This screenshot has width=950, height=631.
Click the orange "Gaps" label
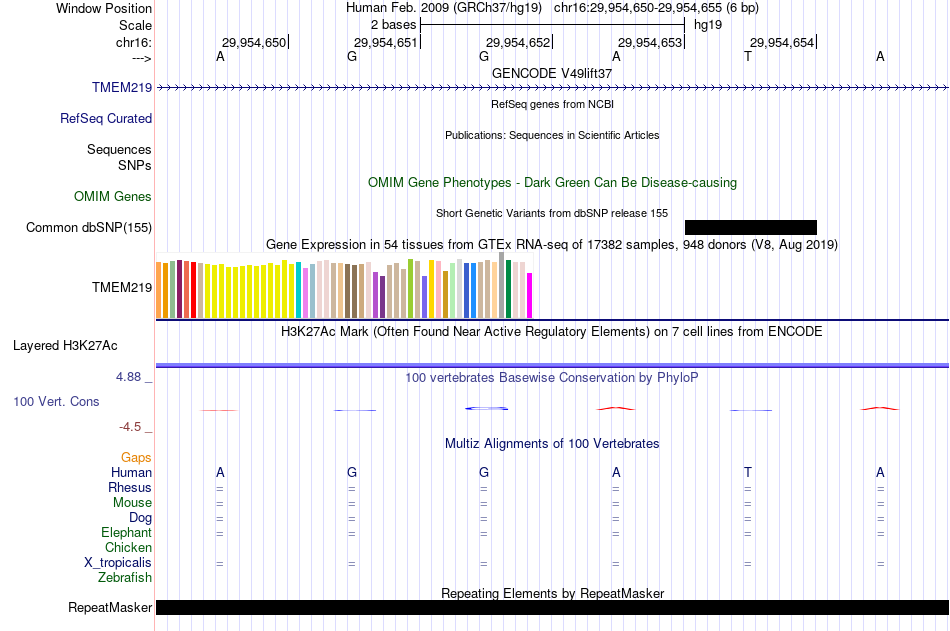tap(136, 458)
